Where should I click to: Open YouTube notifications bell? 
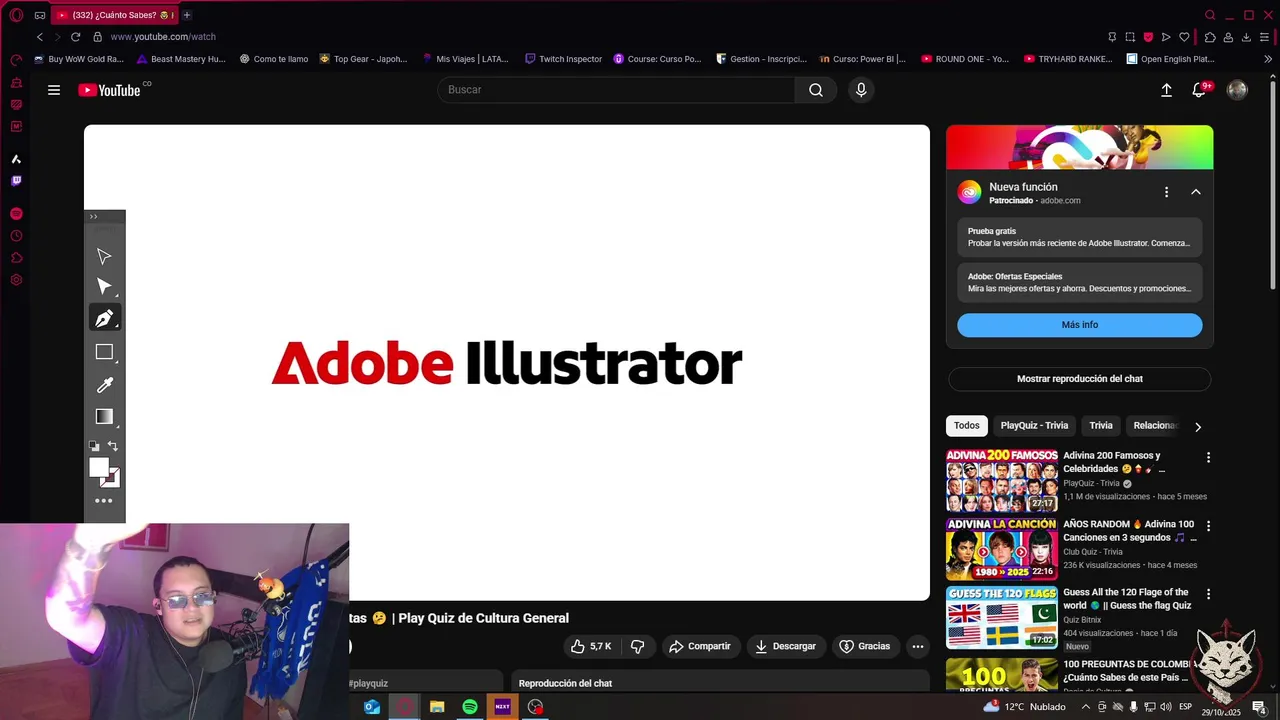(x=1199, y=90)
